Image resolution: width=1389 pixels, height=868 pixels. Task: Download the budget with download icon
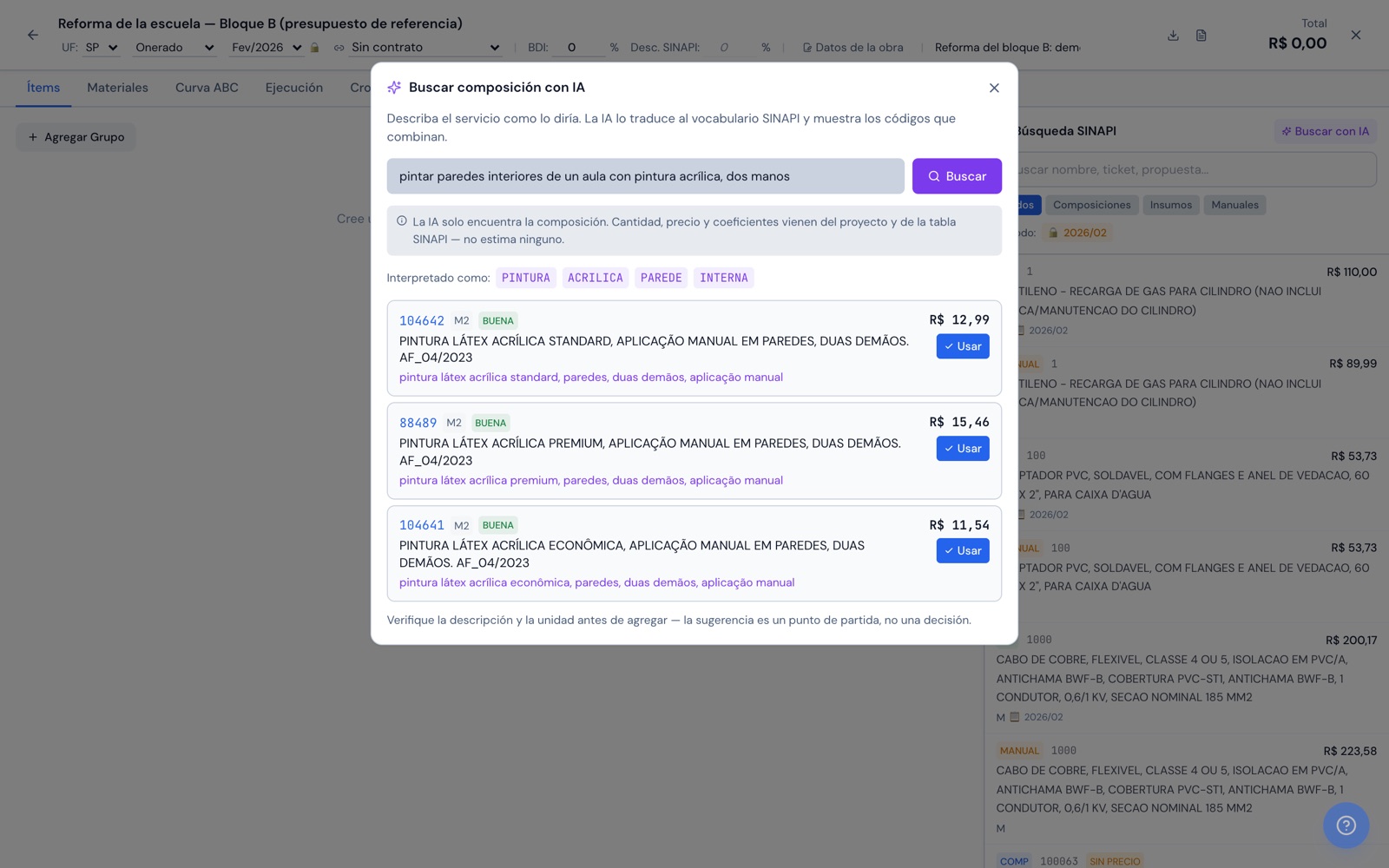pos(1173,36)
